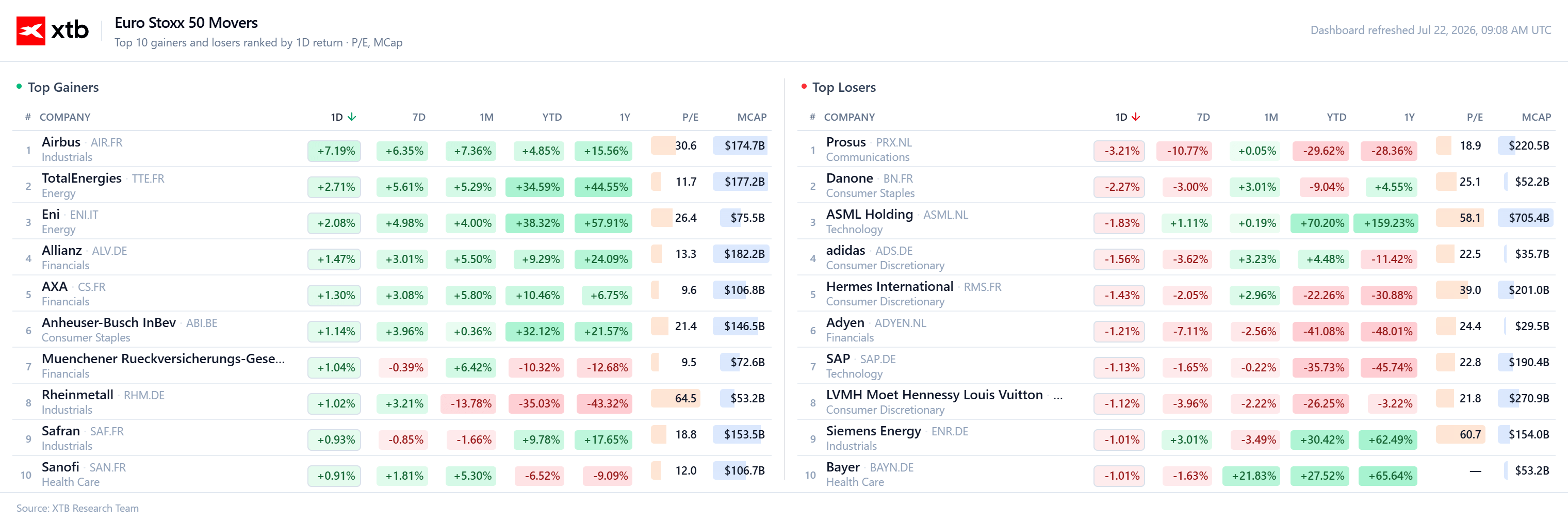Open Muenchener Rueckversicherungs company name
The image size is (1568, 521).
click(x=162, y=359)
